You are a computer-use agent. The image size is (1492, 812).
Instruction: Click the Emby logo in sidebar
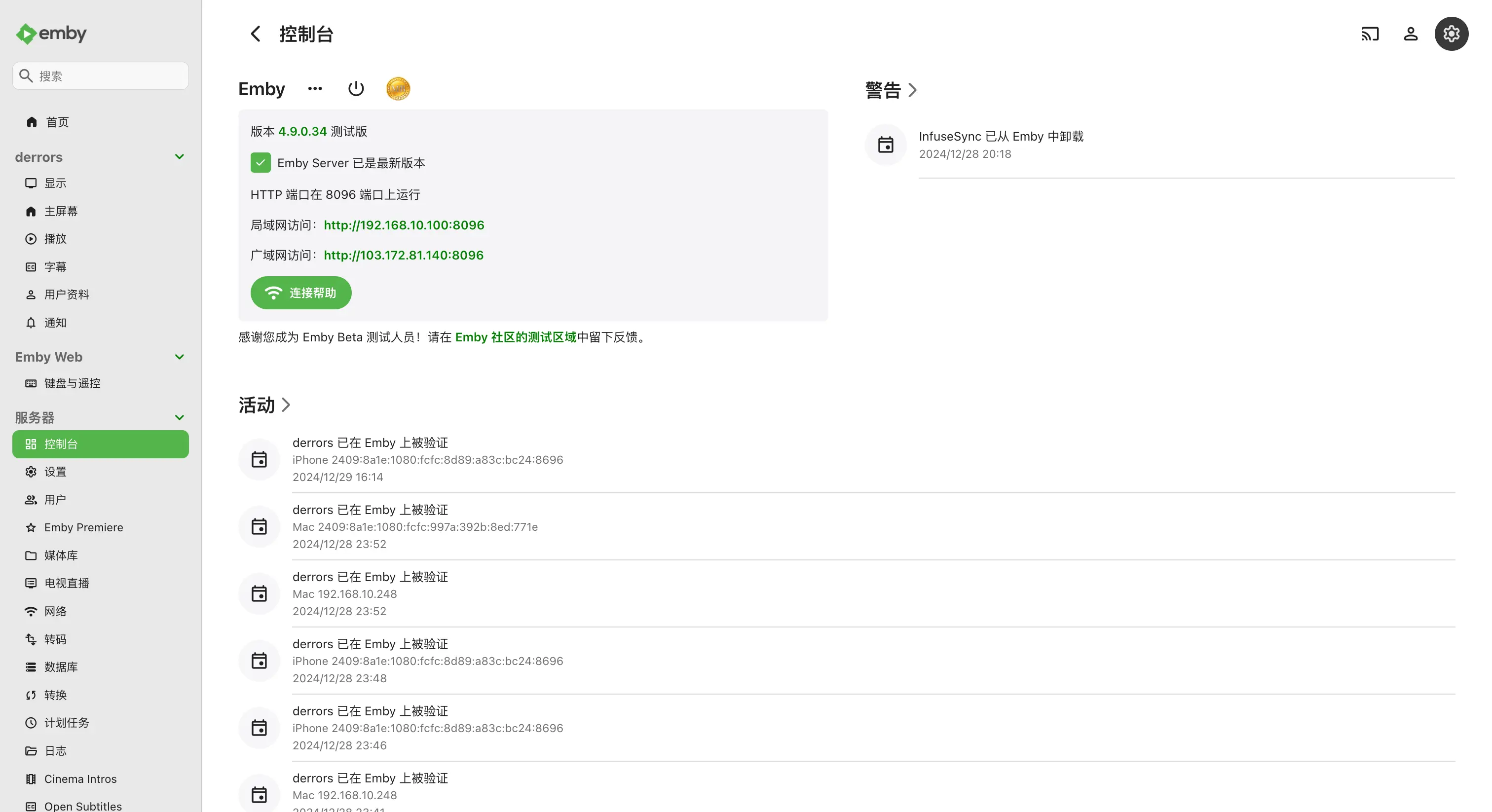(x=51, y=34)
